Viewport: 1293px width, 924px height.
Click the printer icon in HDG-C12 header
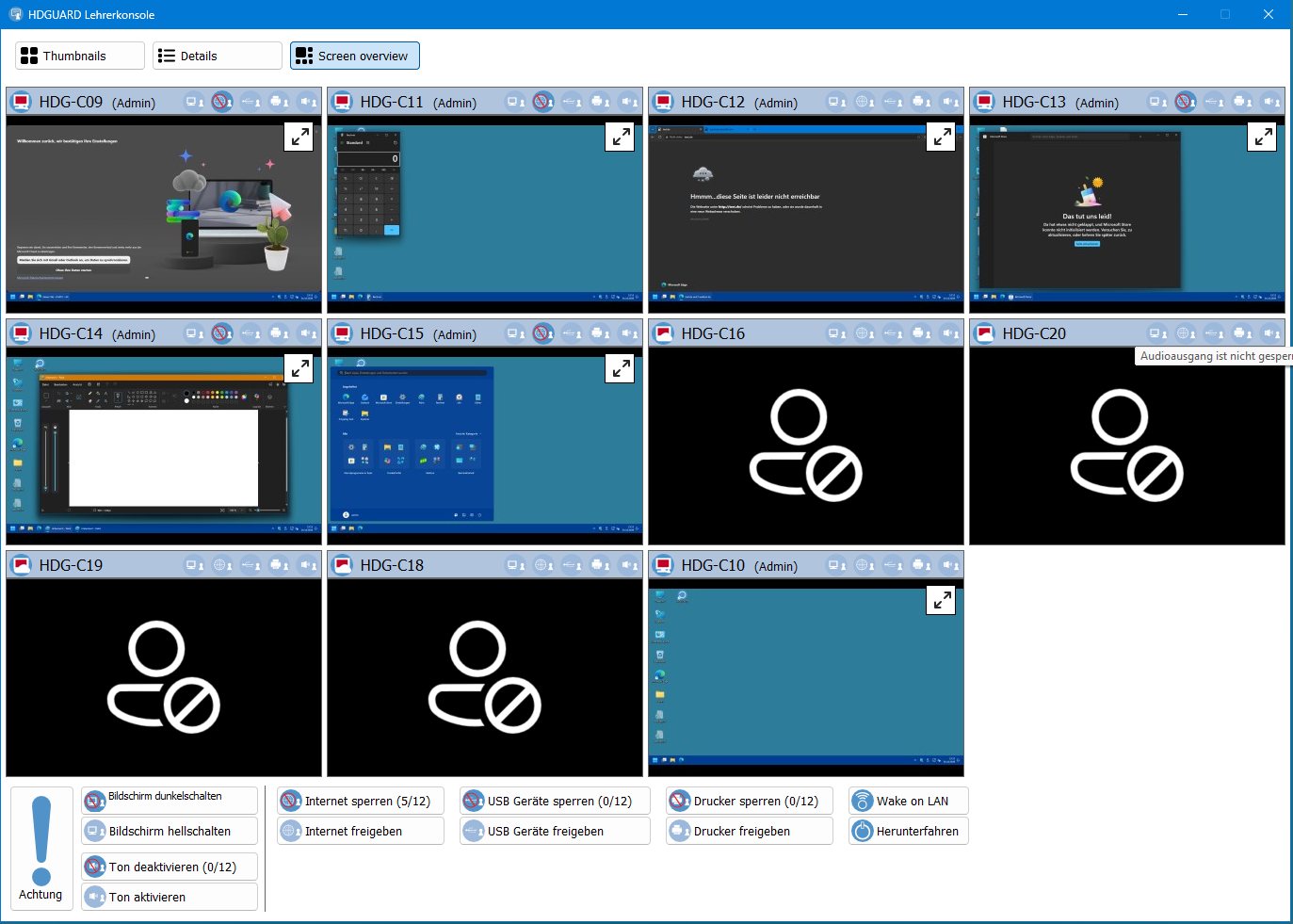click(922, 102)
